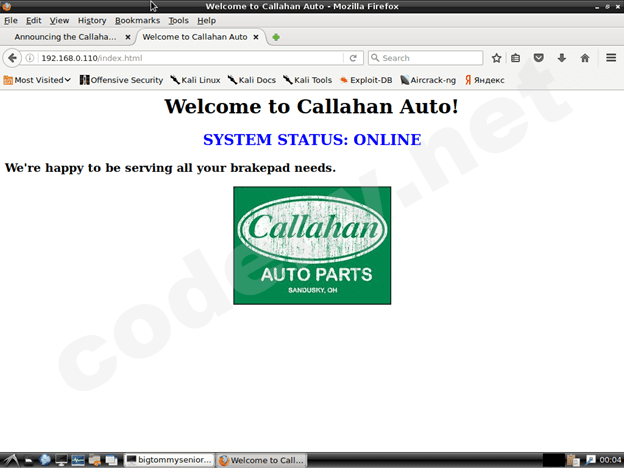Open the View menu
This screenshot has width=624, height=468.
59,20
